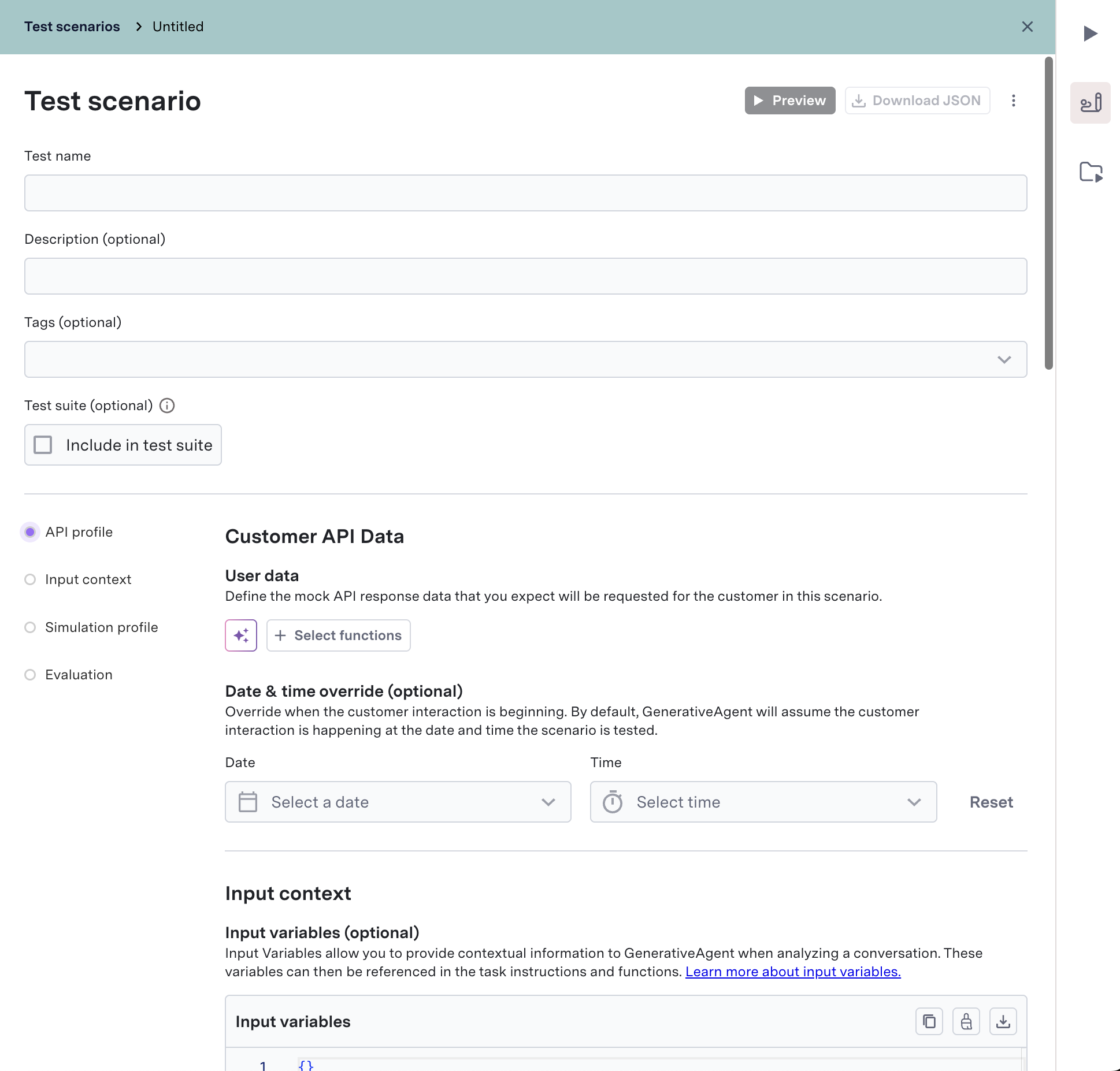Select the Simulation profile section radio
The image size is (1120, 1071).
[30, 627]
